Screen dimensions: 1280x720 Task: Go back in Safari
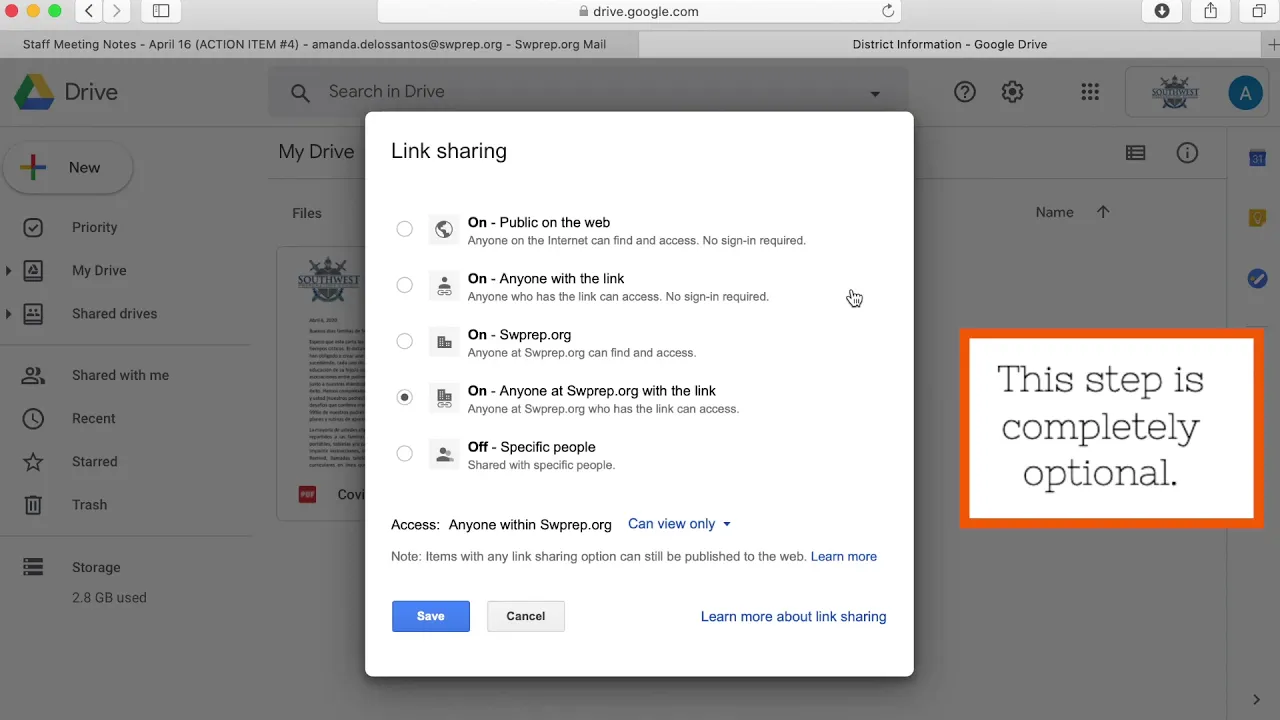pyautogui.click(x=89, y=11)
